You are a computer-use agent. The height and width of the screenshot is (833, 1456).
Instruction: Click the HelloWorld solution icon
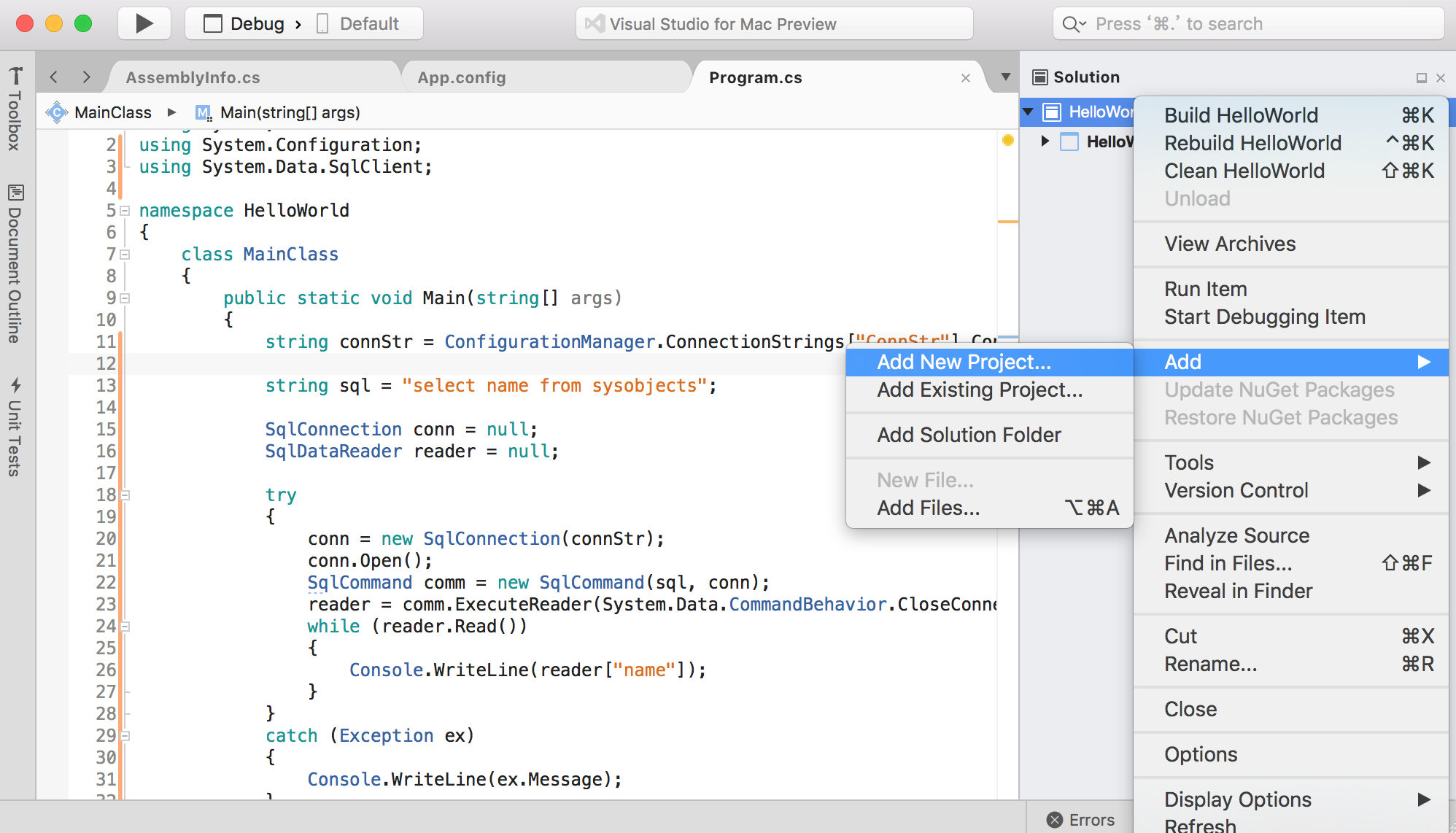click(1051, 112)
